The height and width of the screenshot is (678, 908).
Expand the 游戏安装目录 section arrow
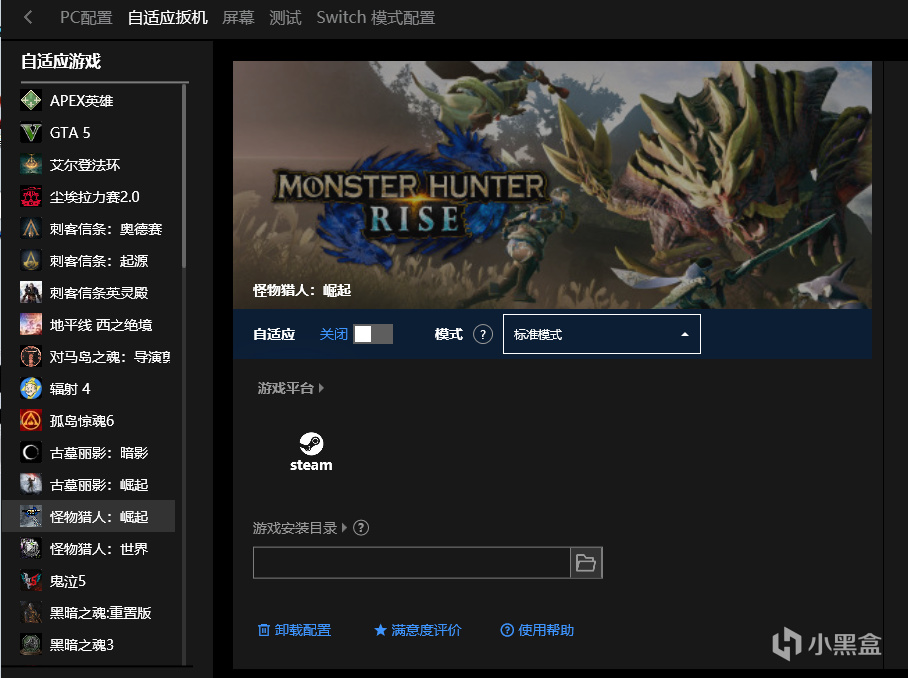(x=344, y=528)
